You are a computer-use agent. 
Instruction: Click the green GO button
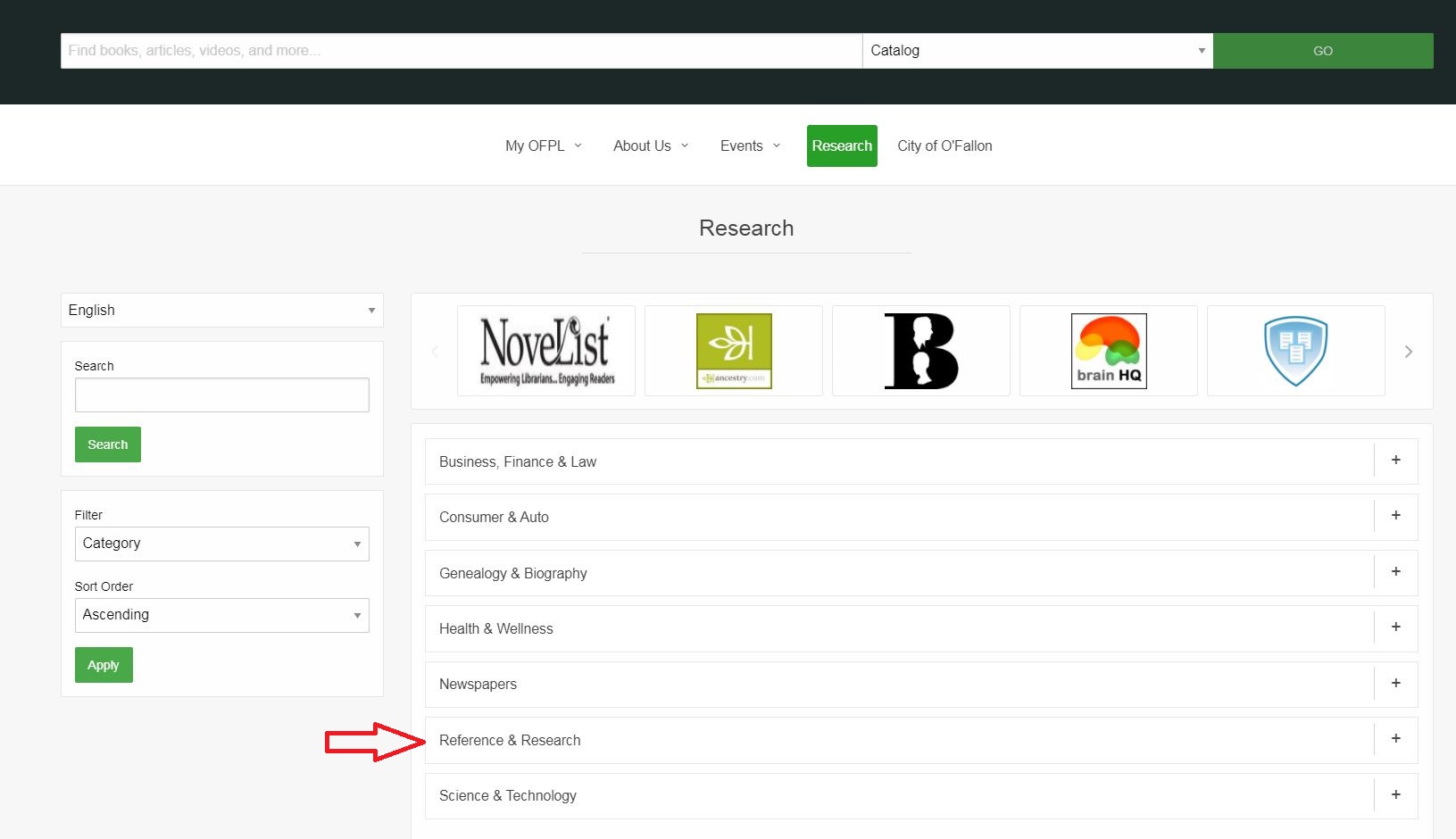coord(1323,50)
